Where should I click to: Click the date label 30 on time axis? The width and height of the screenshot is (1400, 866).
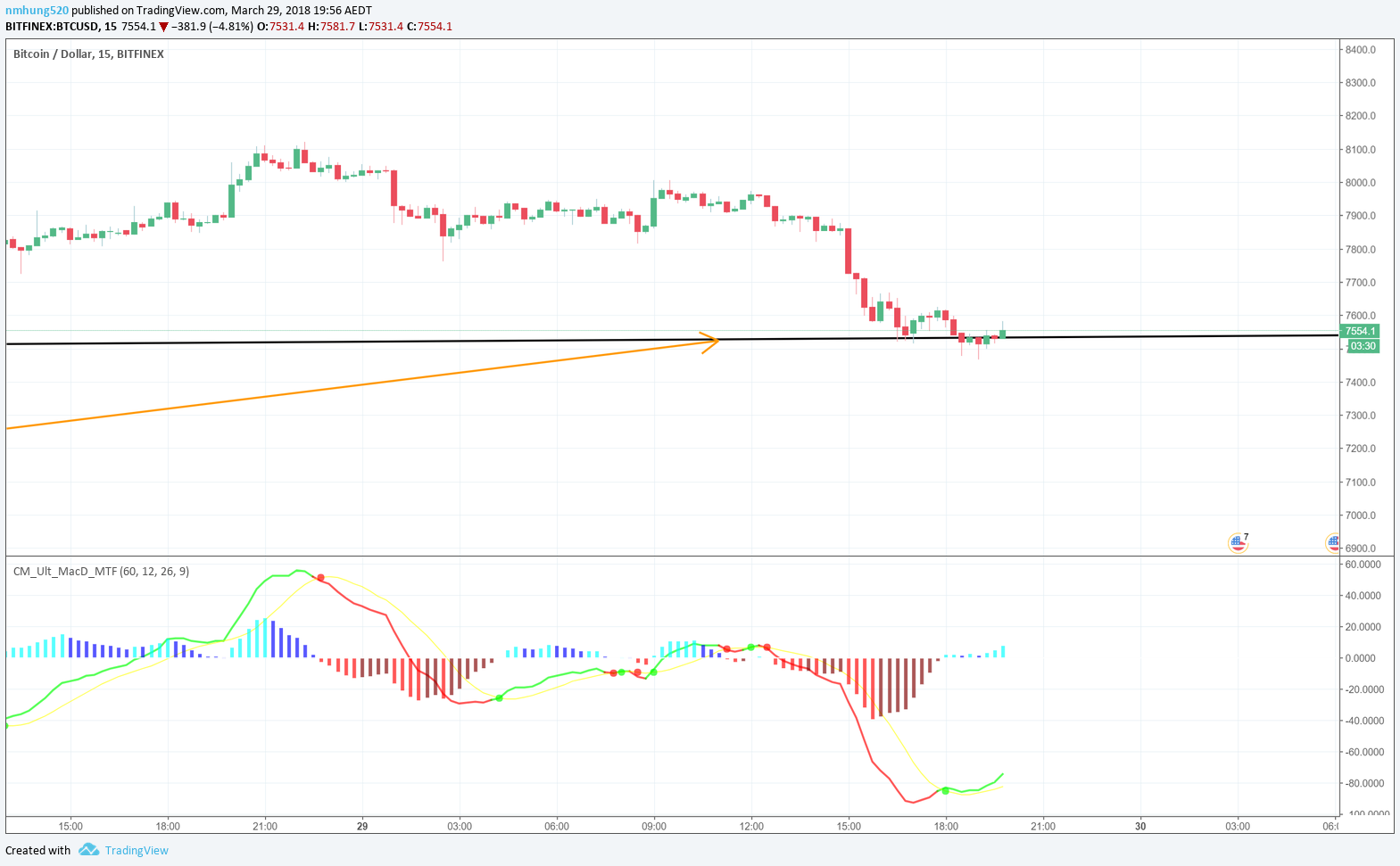click(x=1140, y=827)
